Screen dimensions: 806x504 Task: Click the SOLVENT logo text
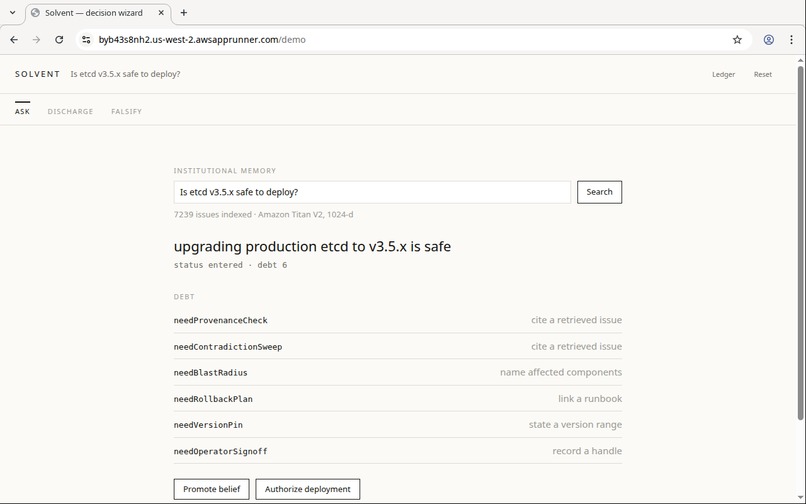[x=38, y=74]
